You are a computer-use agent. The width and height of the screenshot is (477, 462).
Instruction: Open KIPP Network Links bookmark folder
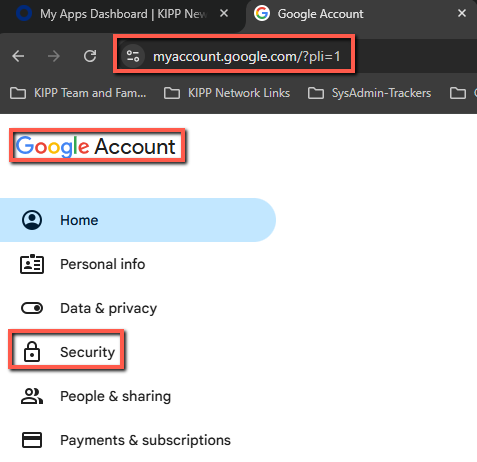(227, 93)
